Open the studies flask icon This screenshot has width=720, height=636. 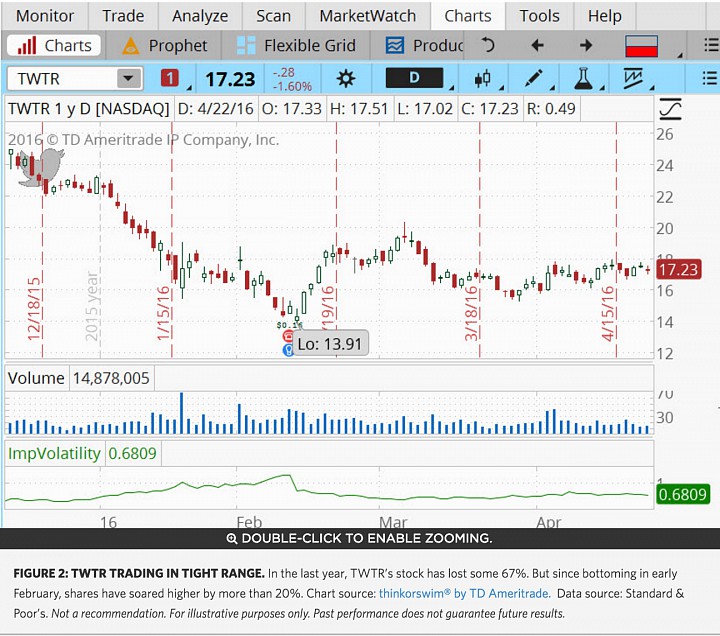point(583,79)
